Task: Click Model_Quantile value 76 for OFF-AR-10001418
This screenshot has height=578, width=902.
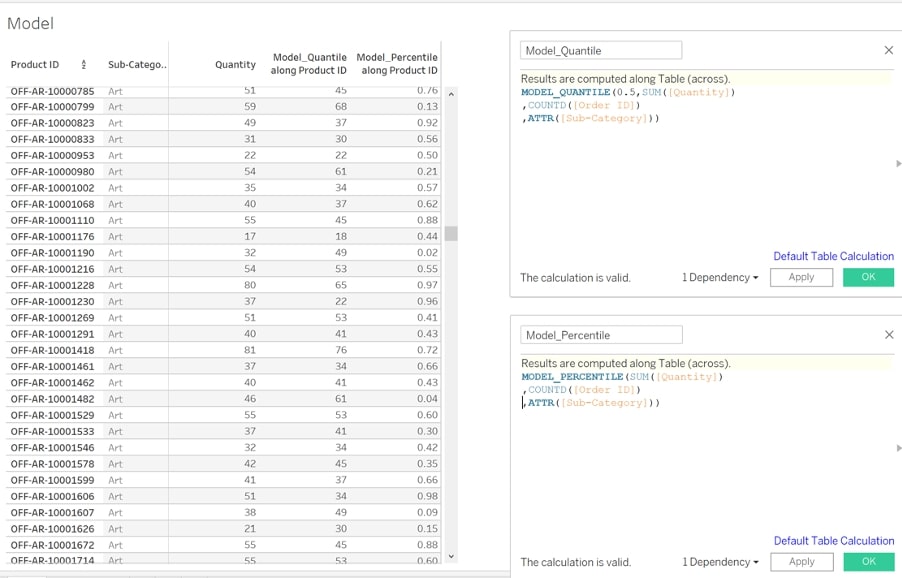Action: [341, 350]
